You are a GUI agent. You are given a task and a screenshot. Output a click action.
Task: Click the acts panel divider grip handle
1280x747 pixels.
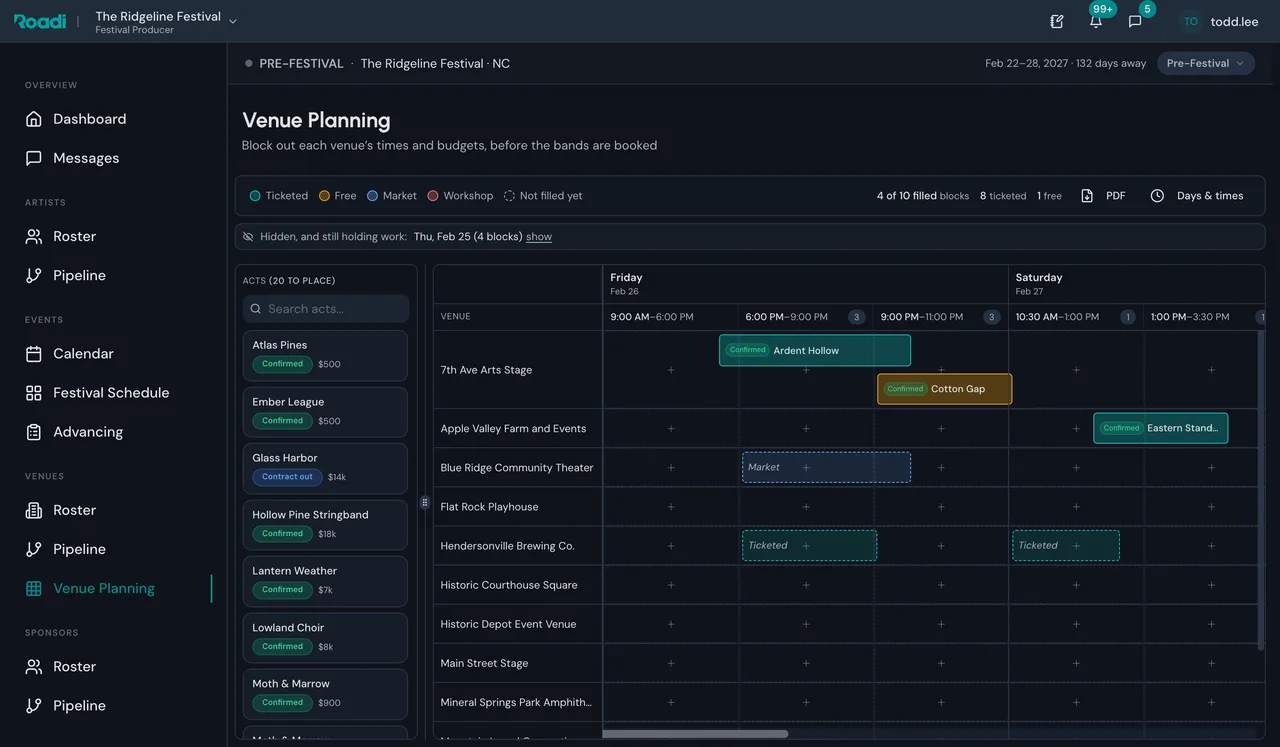click(x=425, y=502)
